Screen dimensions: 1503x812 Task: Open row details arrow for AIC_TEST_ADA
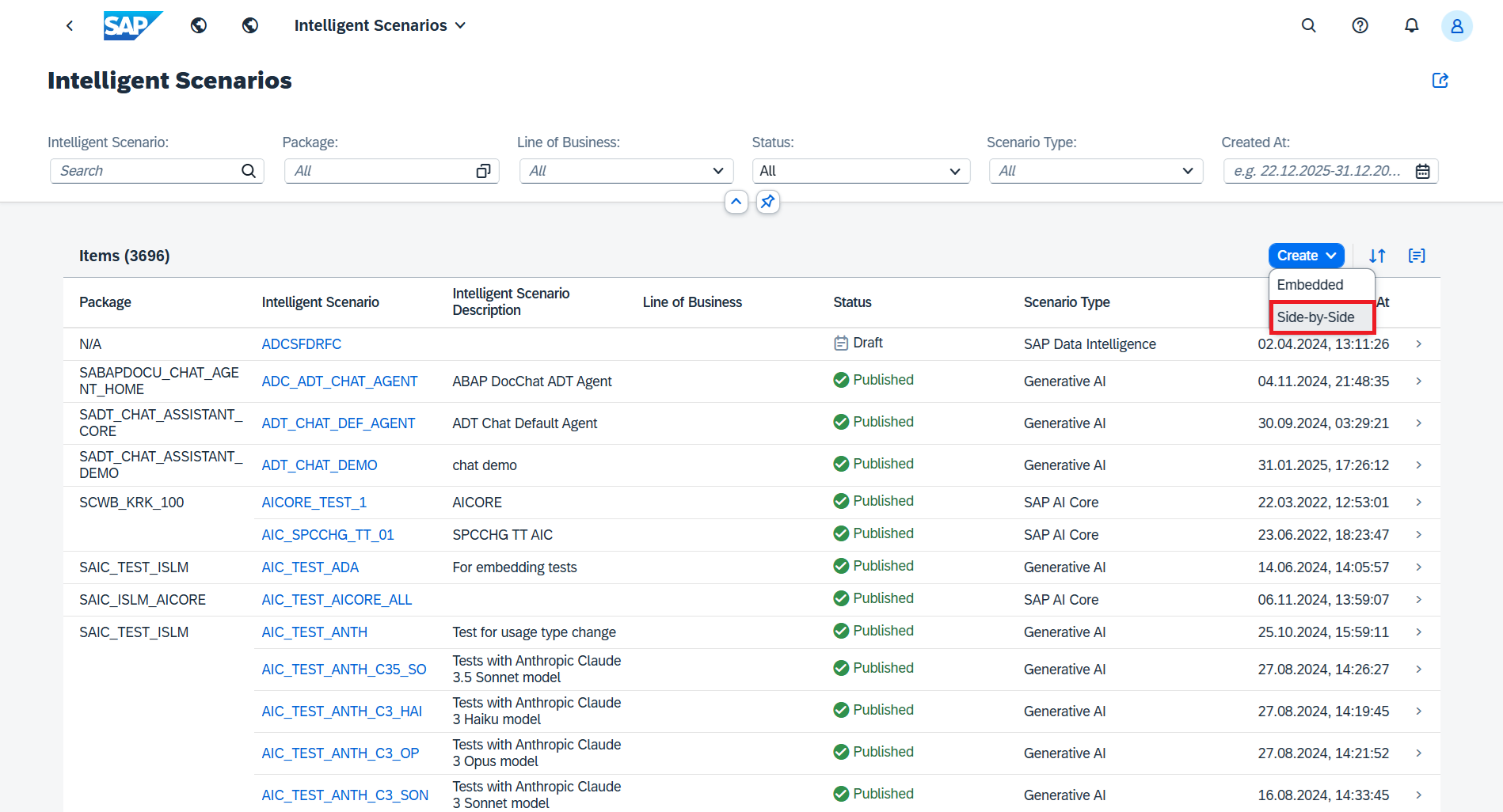click(x=1419, y=567)
